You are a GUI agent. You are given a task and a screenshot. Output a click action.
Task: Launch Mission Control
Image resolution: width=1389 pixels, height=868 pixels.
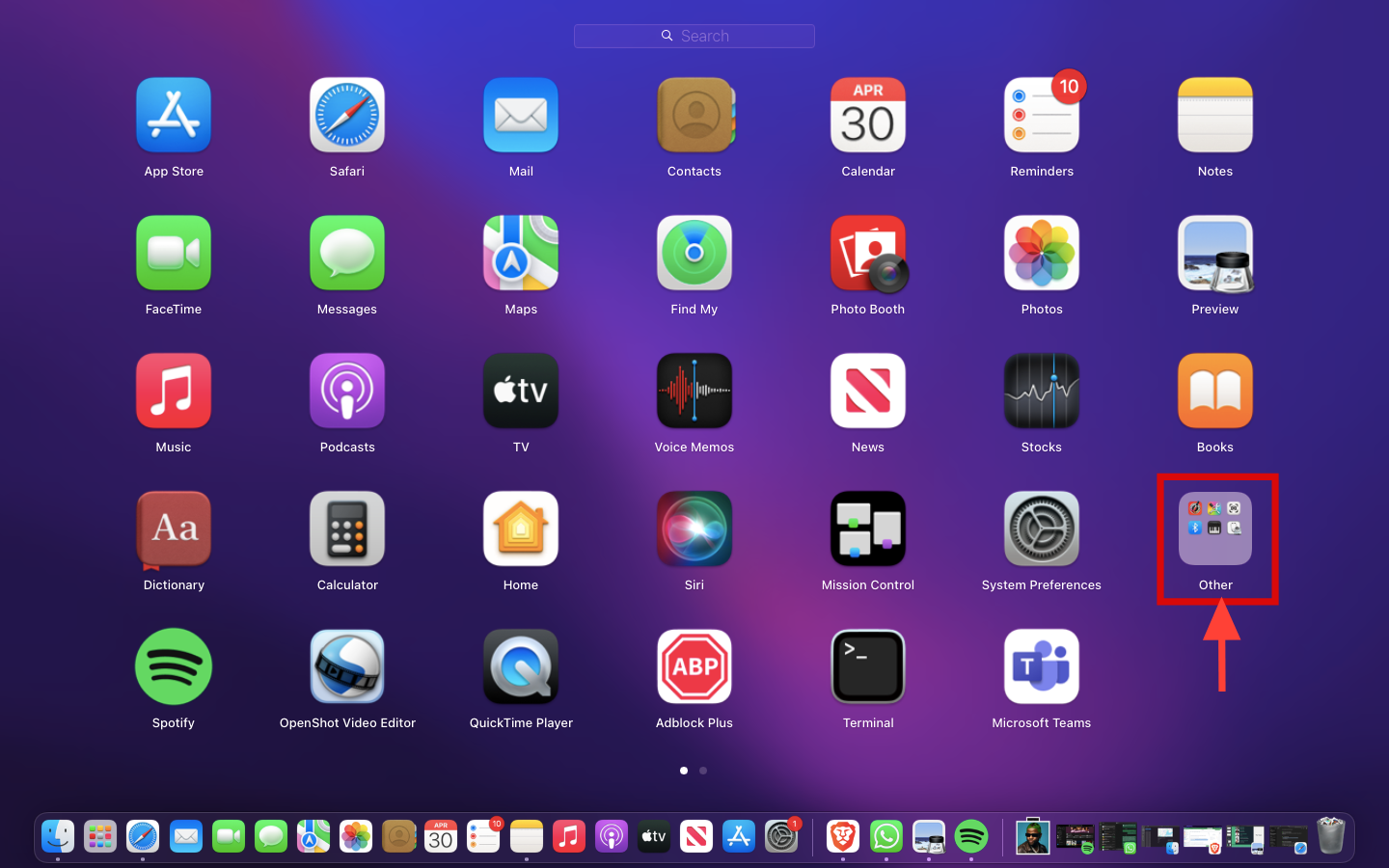867,529
